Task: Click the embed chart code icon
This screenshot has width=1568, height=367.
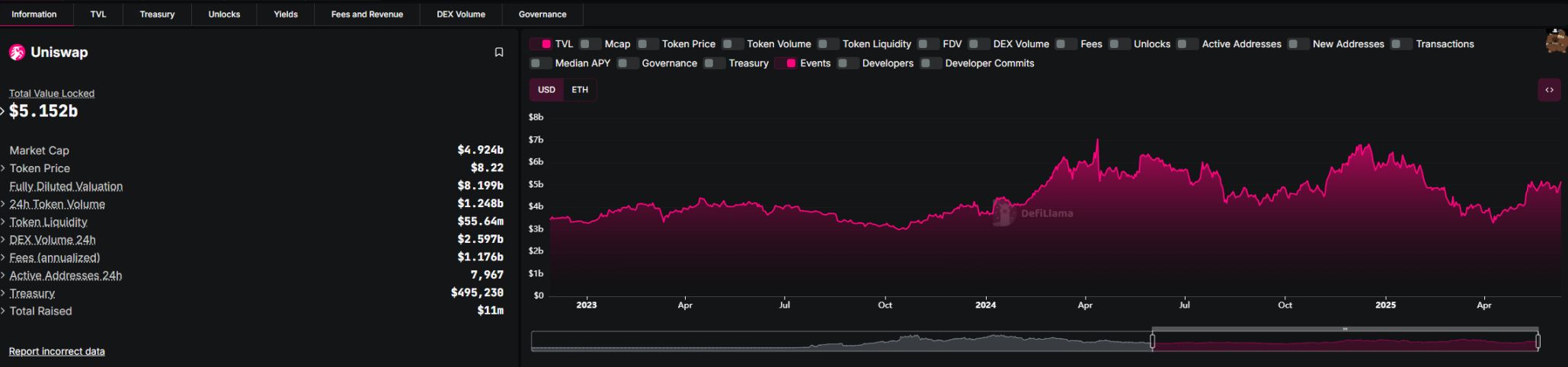Action: click(x=1549, y=90)
